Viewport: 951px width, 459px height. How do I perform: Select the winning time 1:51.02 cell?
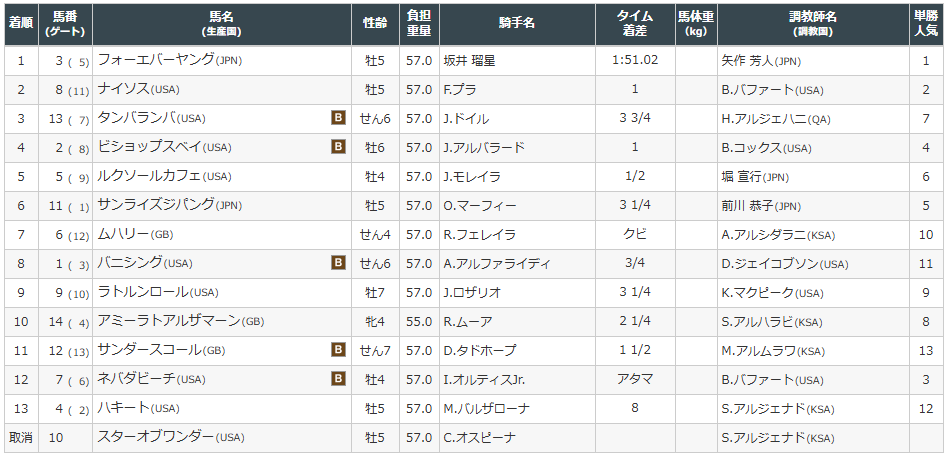634,61
